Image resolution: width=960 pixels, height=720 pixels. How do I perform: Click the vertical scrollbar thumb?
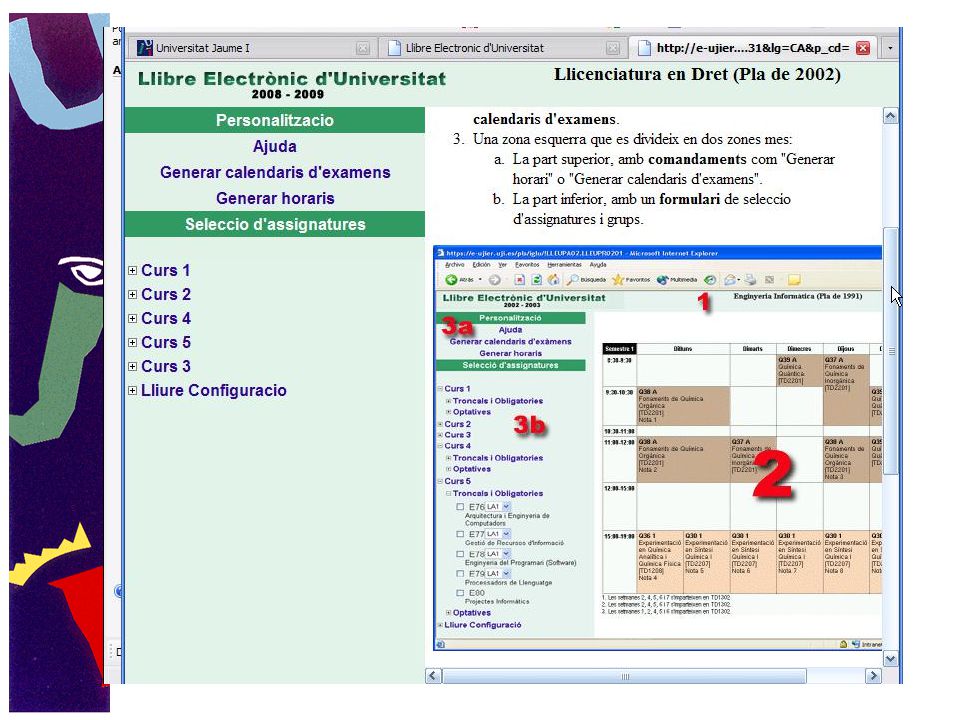click(x=890, y=350)
